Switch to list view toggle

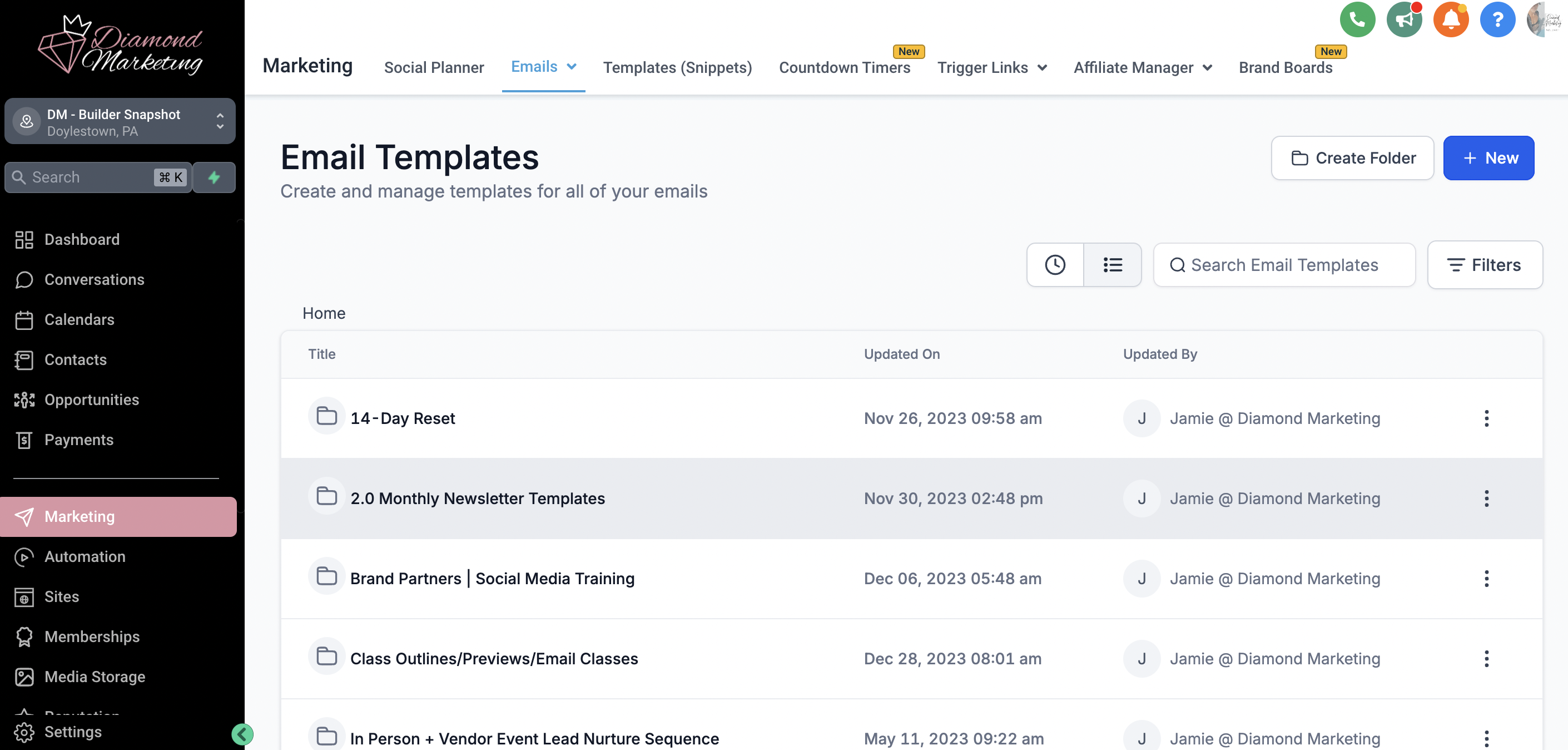[x=1112, y=265]
